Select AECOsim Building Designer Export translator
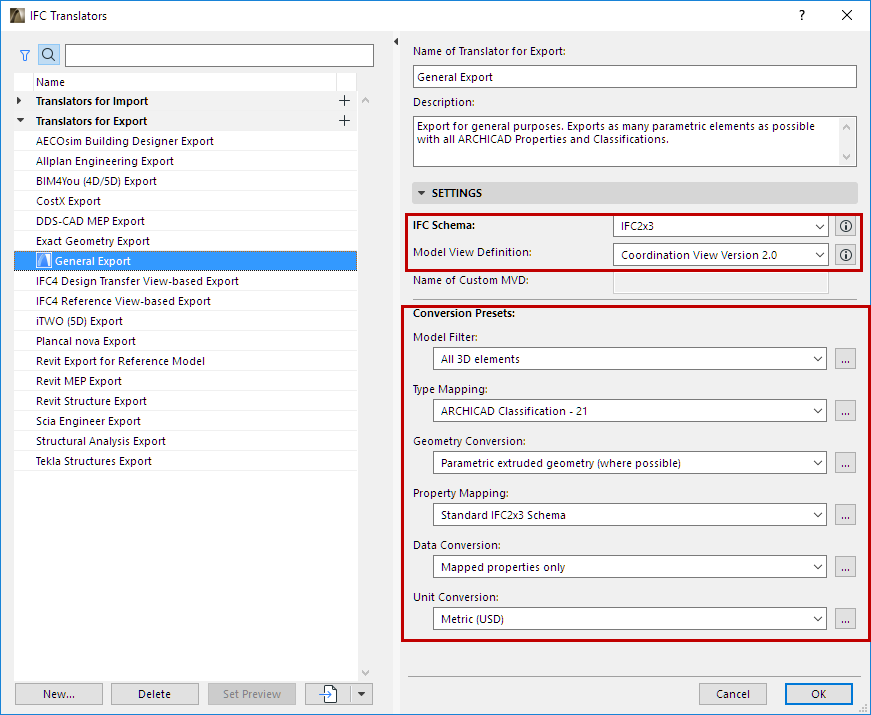871x715 pixels. click(185, 141)
